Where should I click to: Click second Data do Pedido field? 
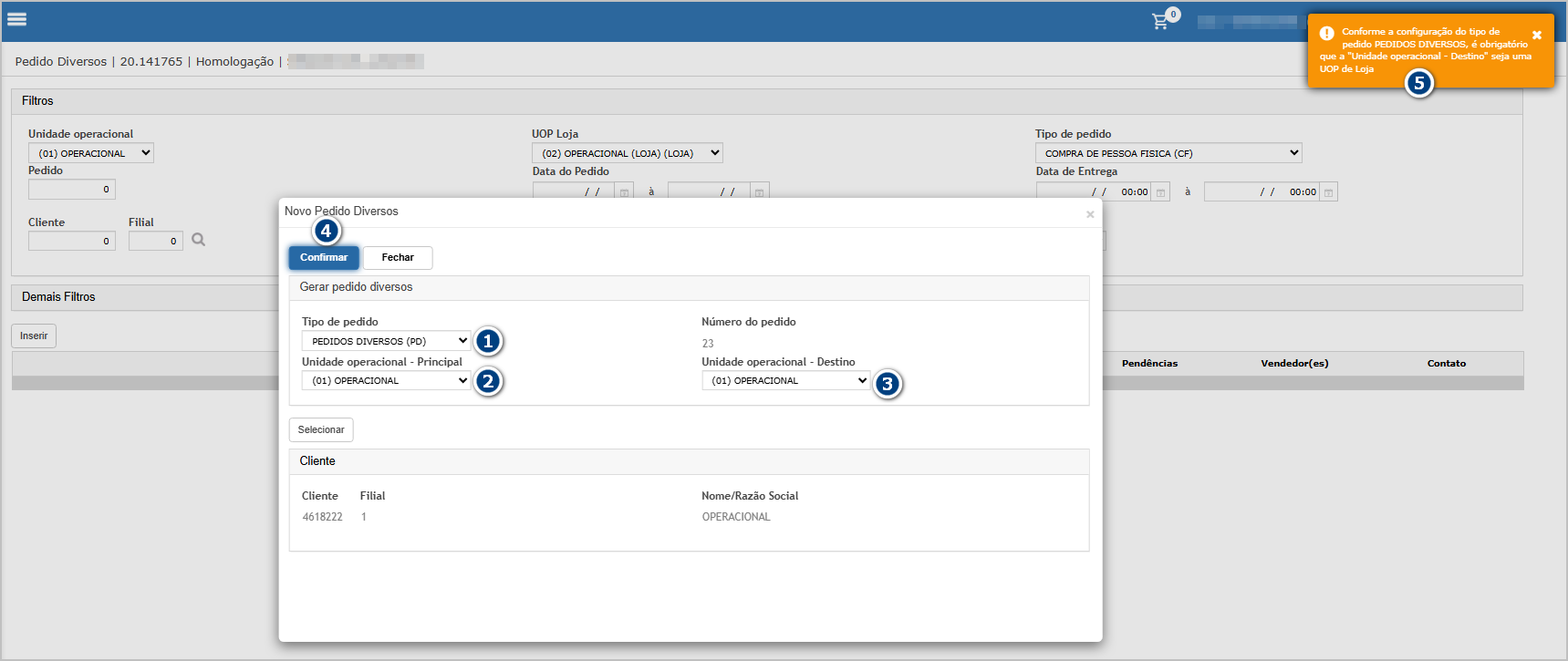point(709,192)
